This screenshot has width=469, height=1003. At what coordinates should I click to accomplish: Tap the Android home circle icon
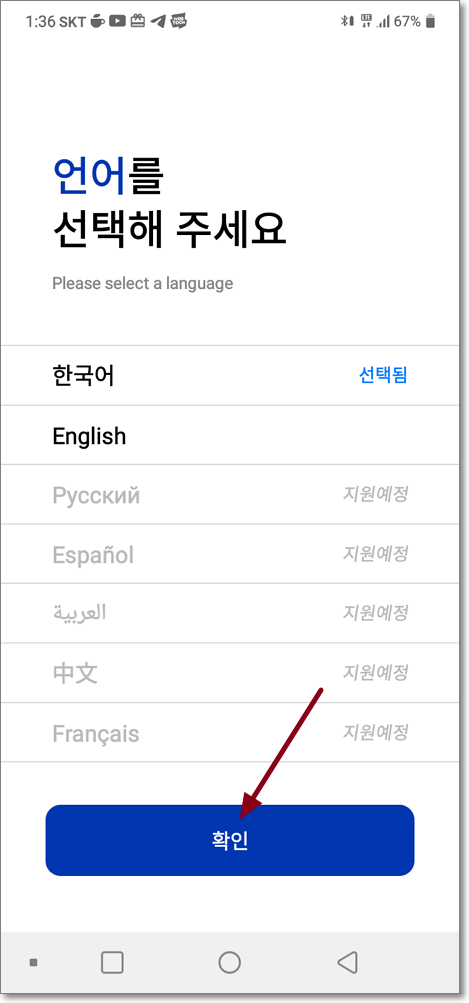(x=229, y=961)
